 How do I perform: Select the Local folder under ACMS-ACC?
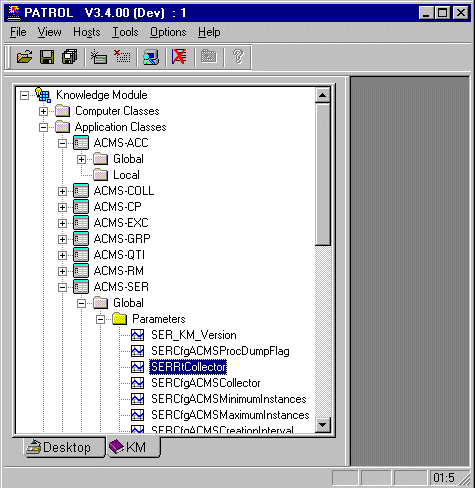(x=126, y=175)
